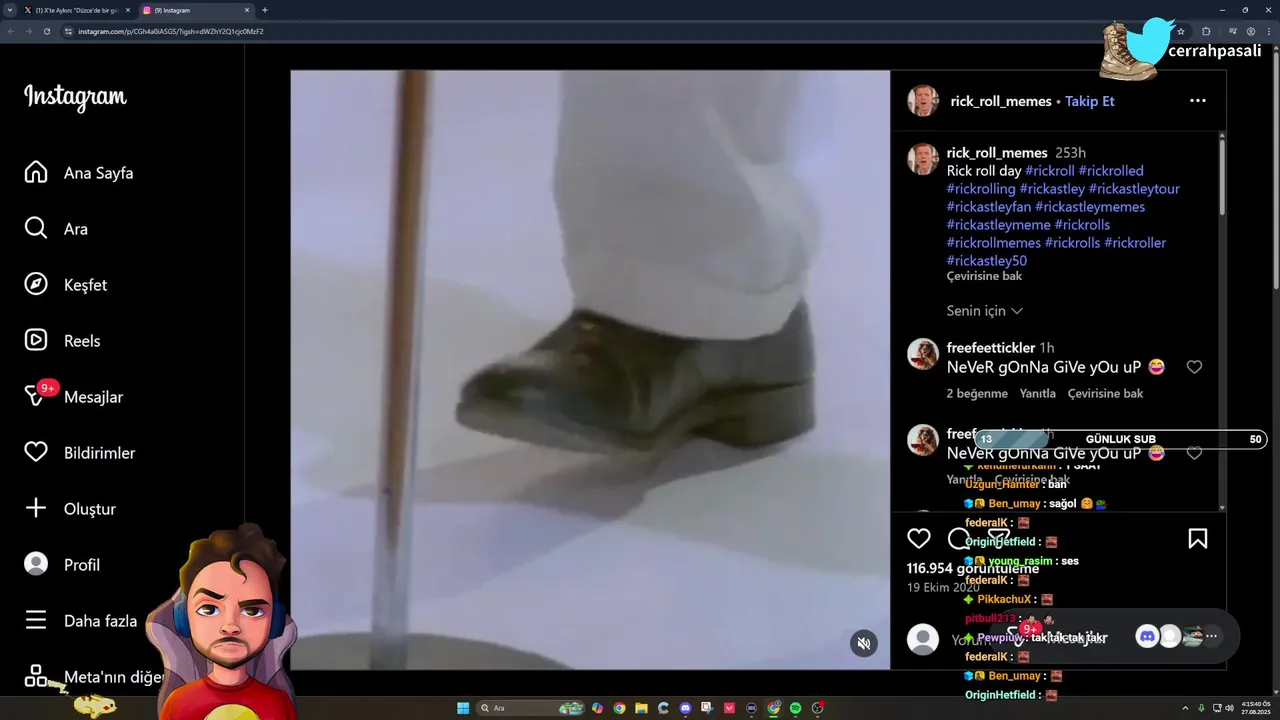Open 2 beğenme likes on first comment
The image size is (1280, 720).
click(977, 393)
